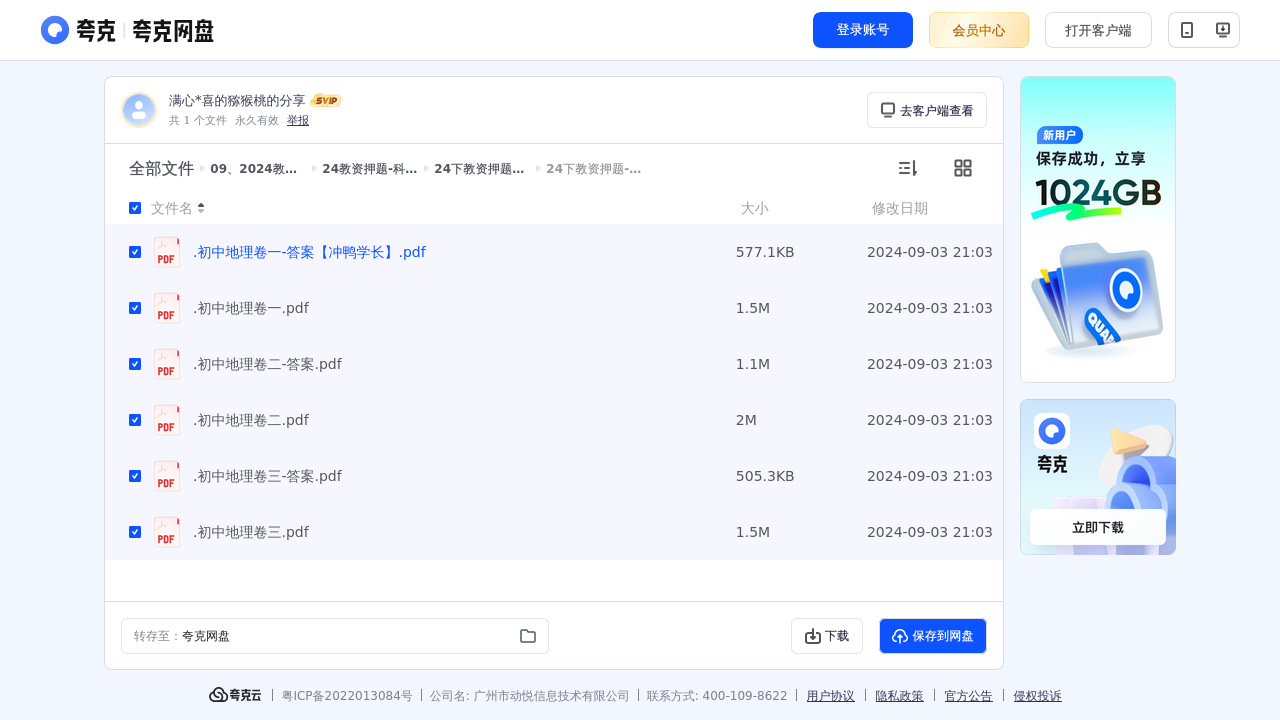Click 立即下载 on the Quark ad

[x=1098, y=527]
